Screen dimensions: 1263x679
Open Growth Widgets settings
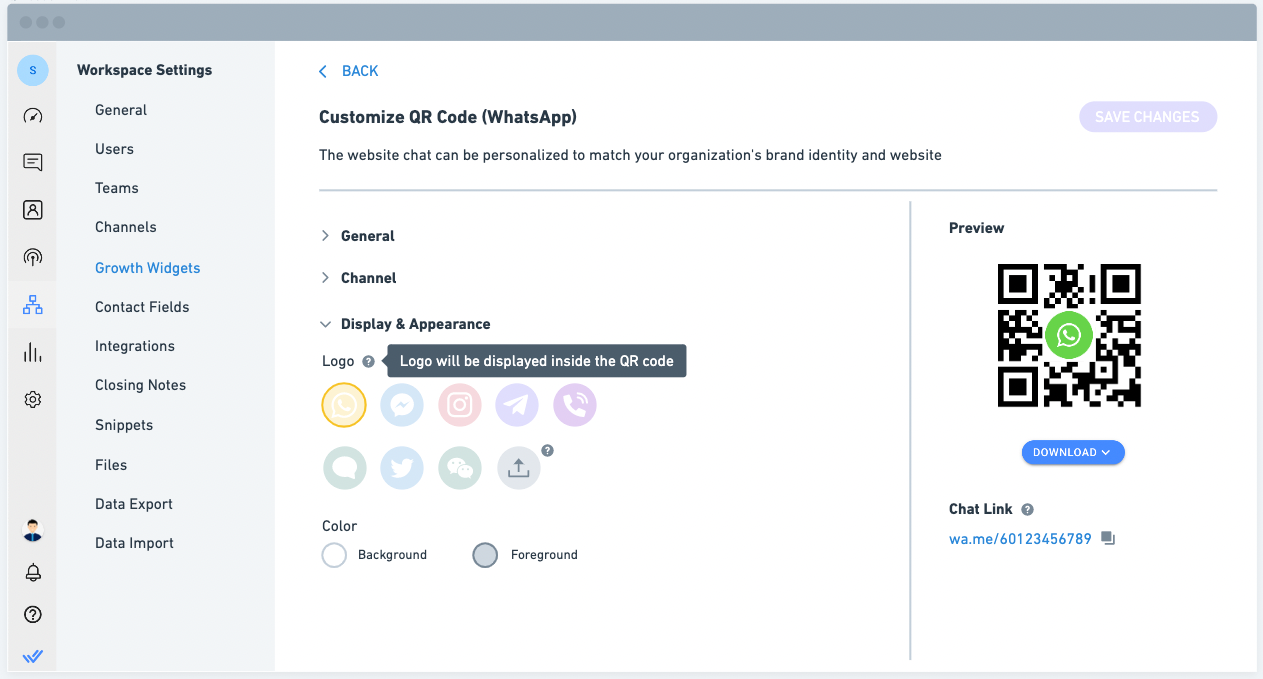[148, 268]
